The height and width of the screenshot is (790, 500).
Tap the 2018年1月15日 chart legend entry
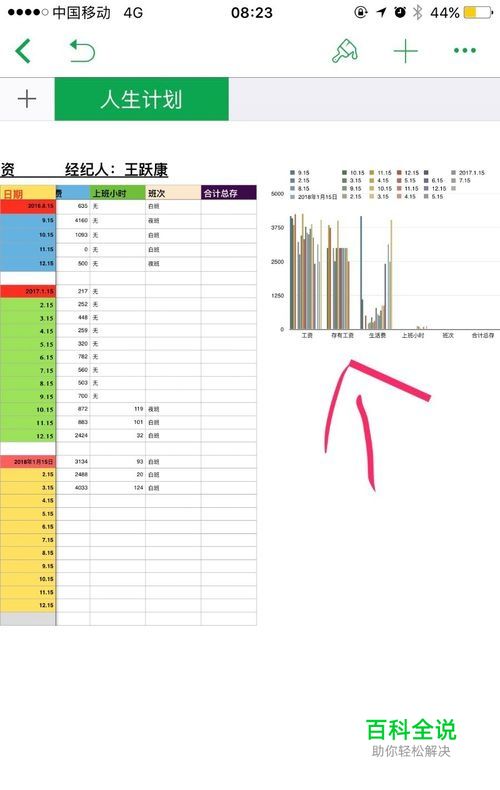pyautogui.click(x=314, y=196)
